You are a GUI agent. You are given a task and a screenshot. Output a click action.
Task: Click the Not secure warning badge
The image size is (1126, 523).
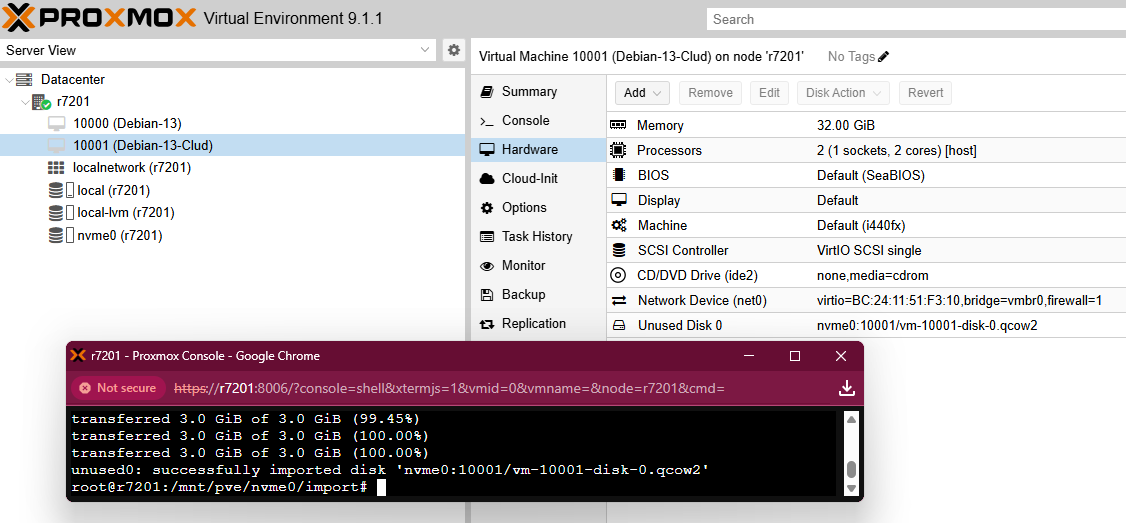point(117,388)
